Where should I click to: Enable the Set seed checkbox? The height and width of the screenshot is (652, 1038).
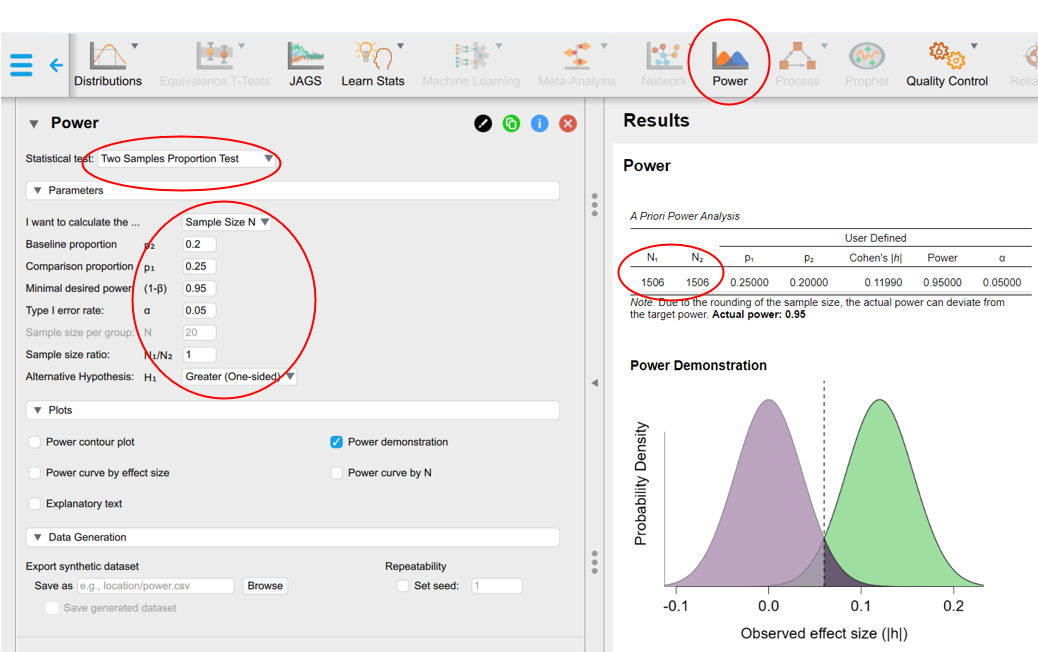tap(402, 586)
